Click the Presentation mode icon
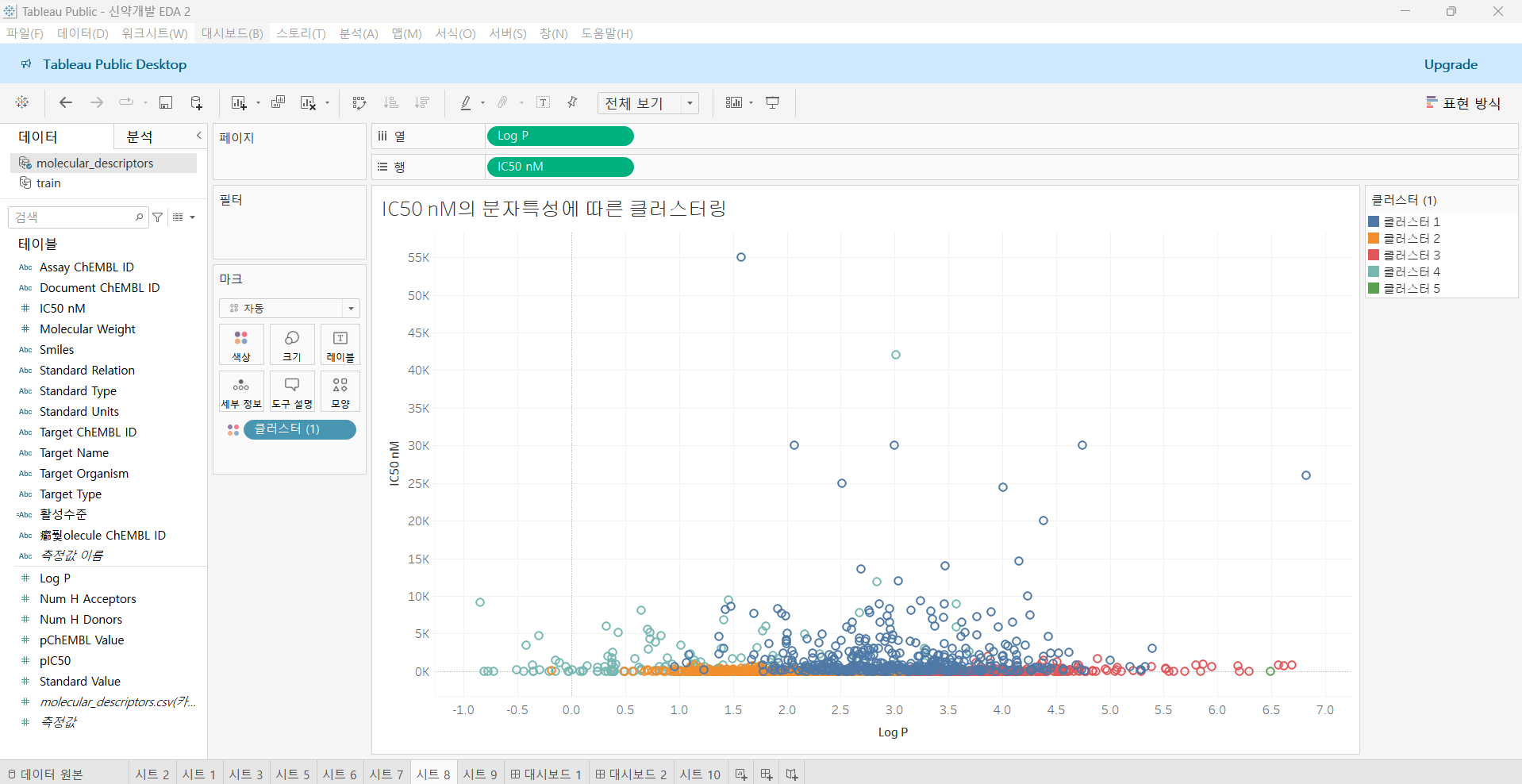 click(772, 102)
